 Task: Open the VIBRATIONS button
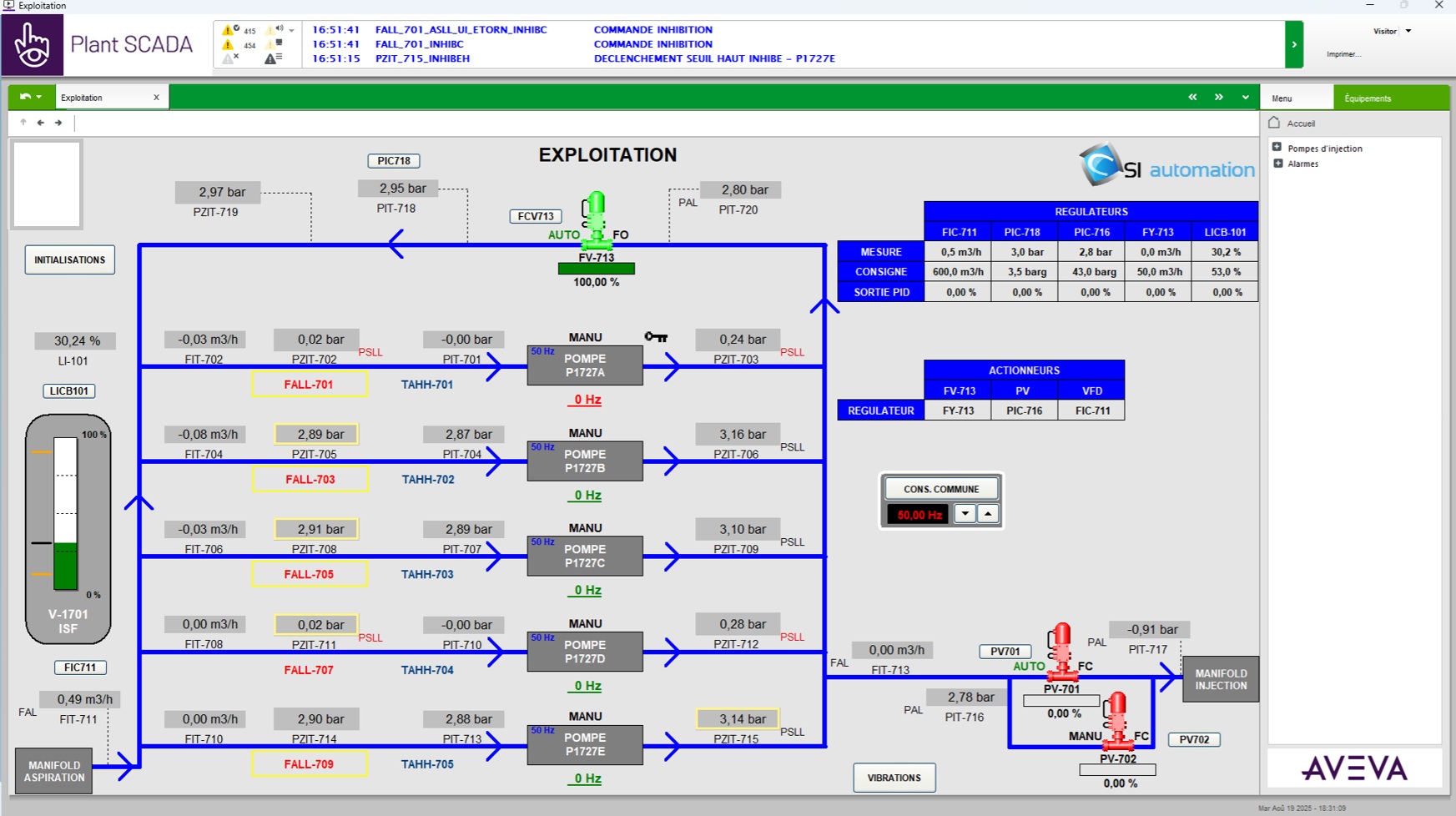coord(894,778)
